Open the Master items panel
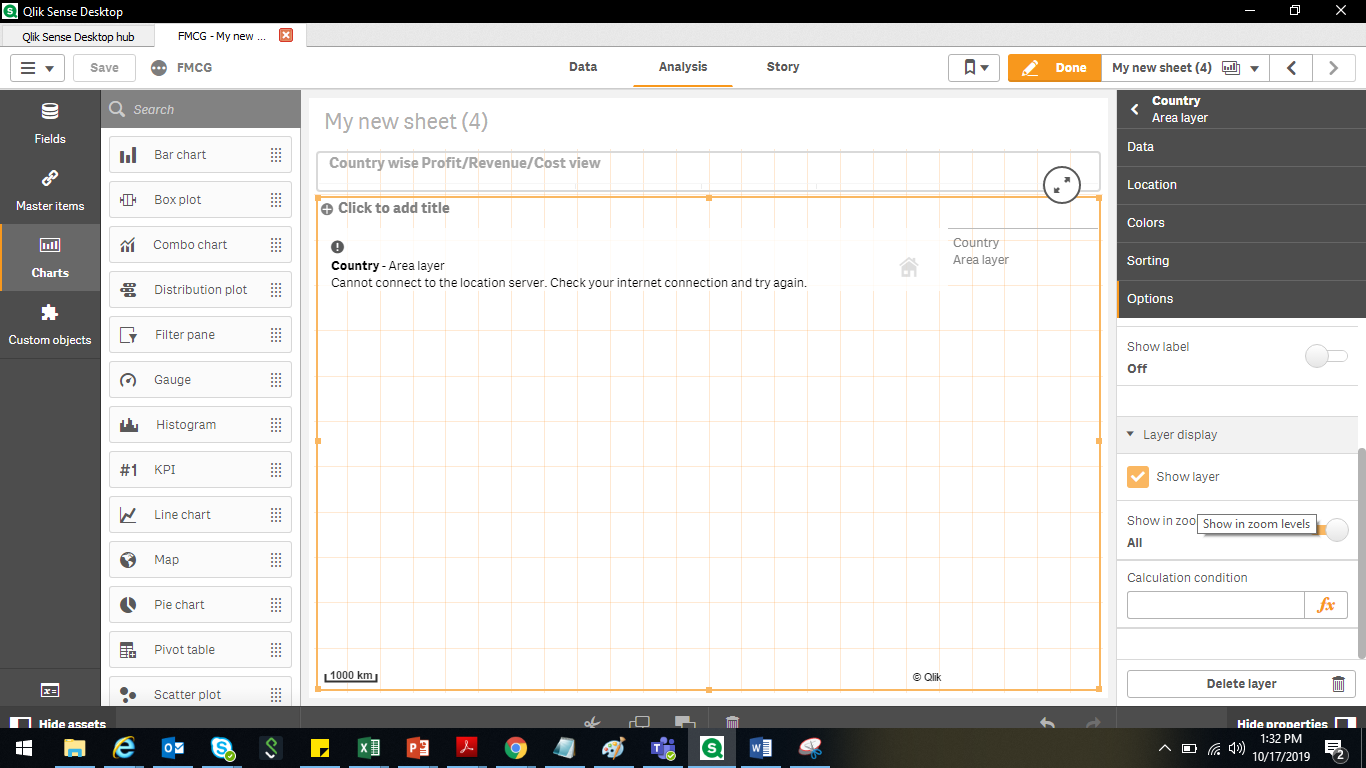Screen dimensions: 1366x768 [x=50, y=190]
